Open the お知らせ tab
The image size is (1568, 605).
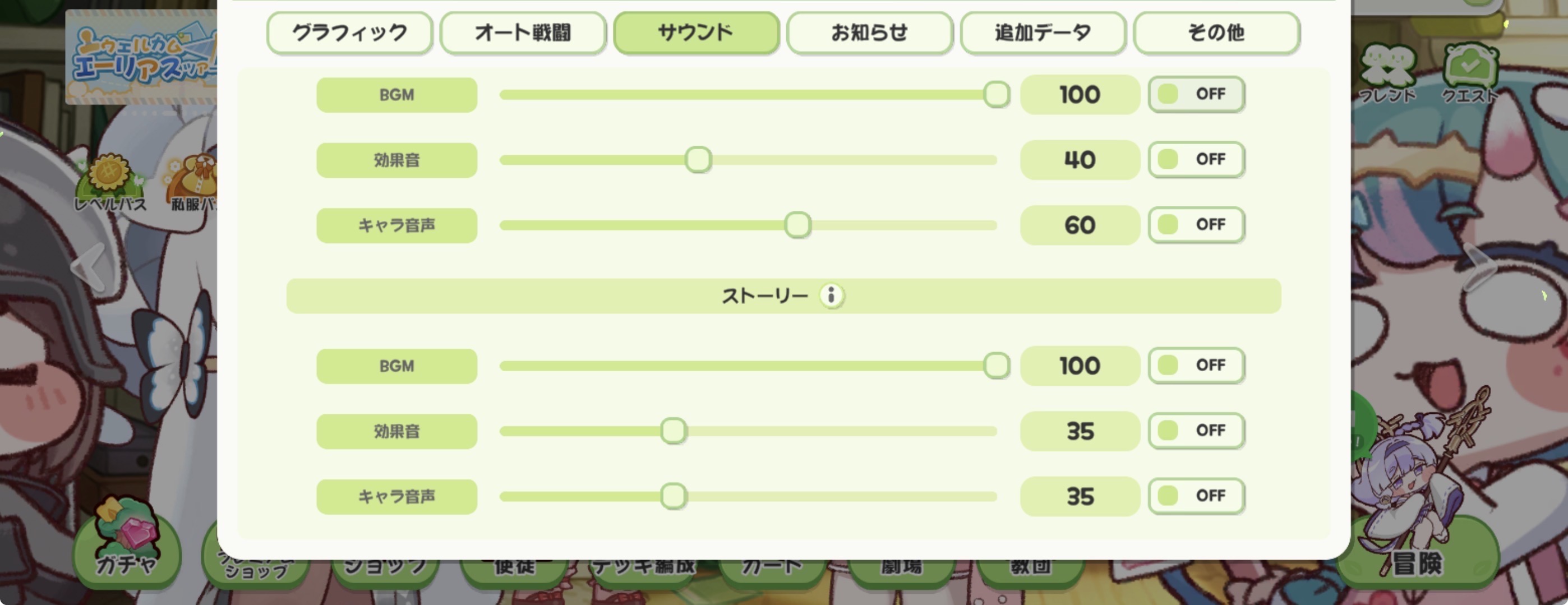click(x=869, y=33)
